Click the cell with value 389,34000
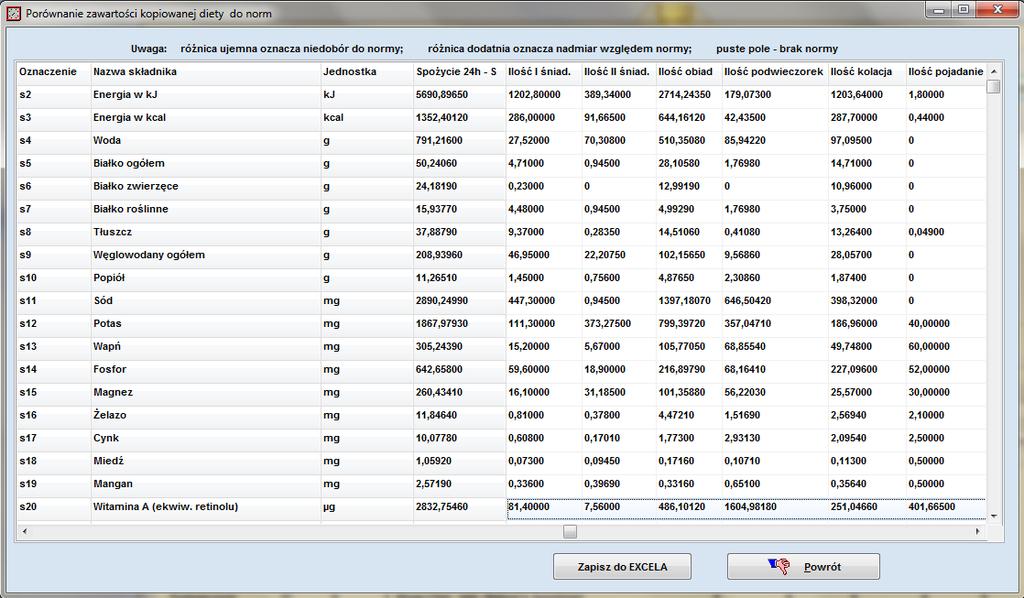 619,95
